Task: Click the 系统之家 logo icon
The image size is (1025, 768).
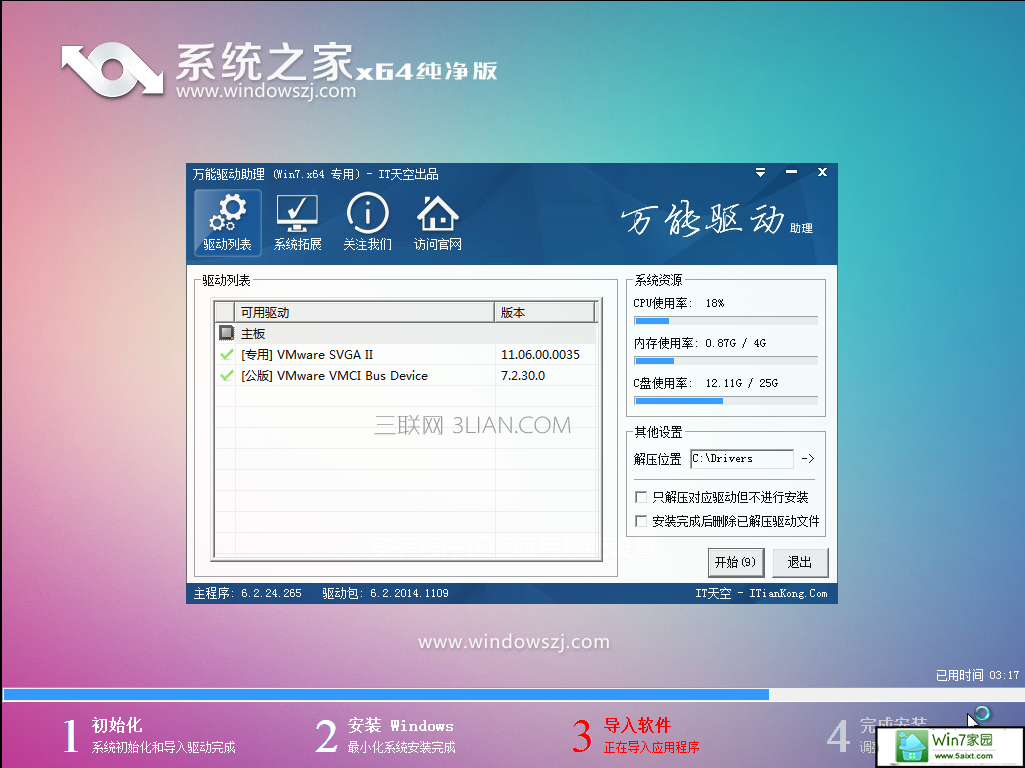Action: pos(112,71)
